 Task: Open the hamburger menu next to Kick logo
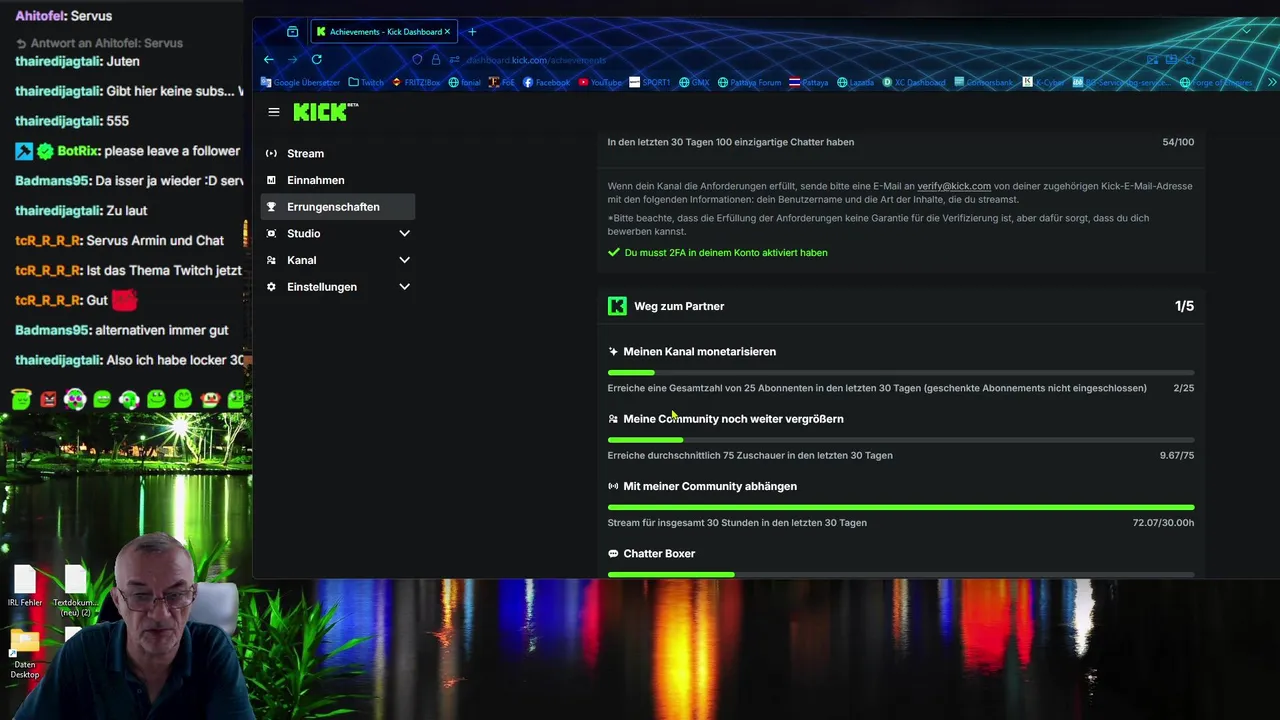point(274,112)
